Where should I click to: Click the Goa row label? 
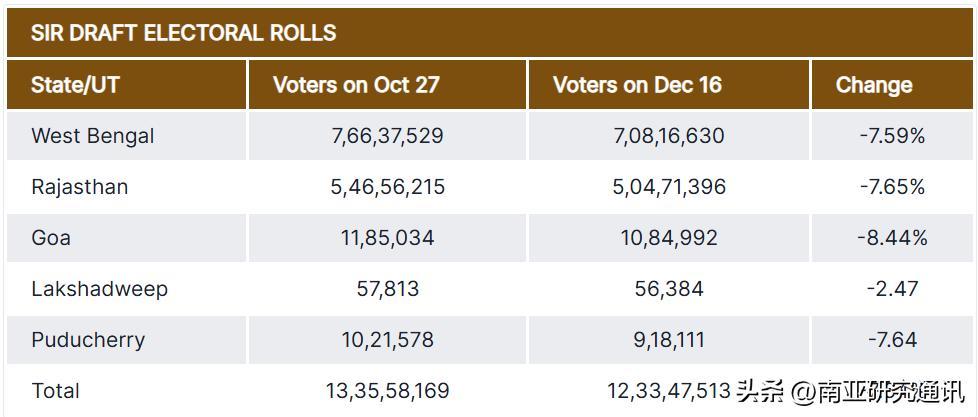[51, 238]
